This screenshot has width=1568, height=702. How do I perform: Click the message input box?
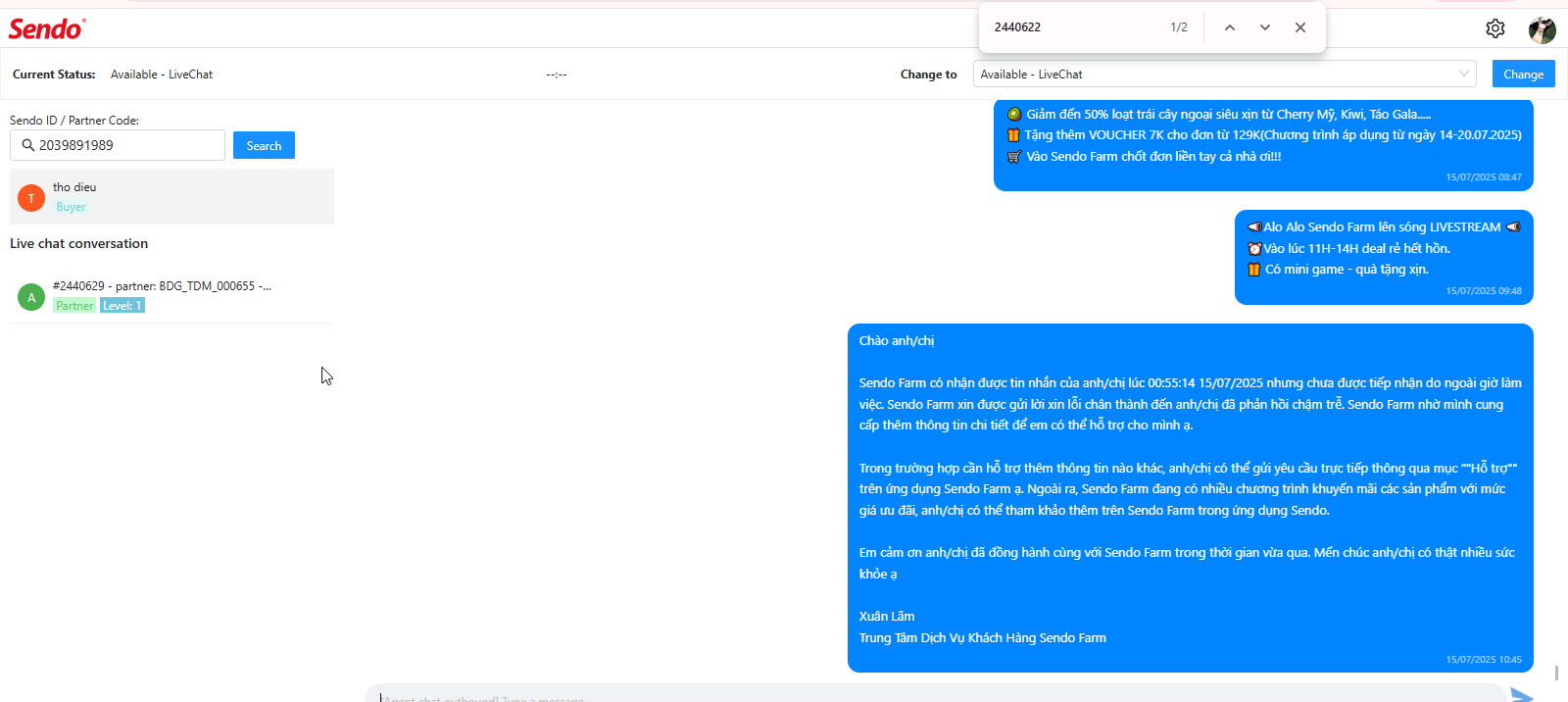(936, 694)
